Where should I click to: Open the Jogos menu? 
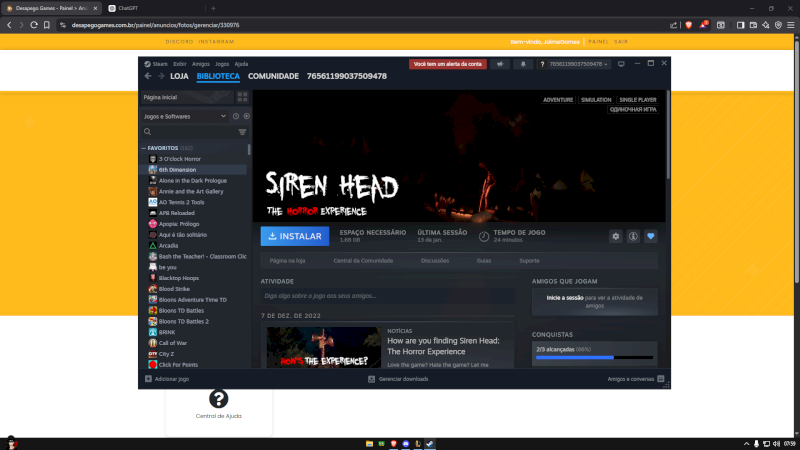click(x=221, y=64)
